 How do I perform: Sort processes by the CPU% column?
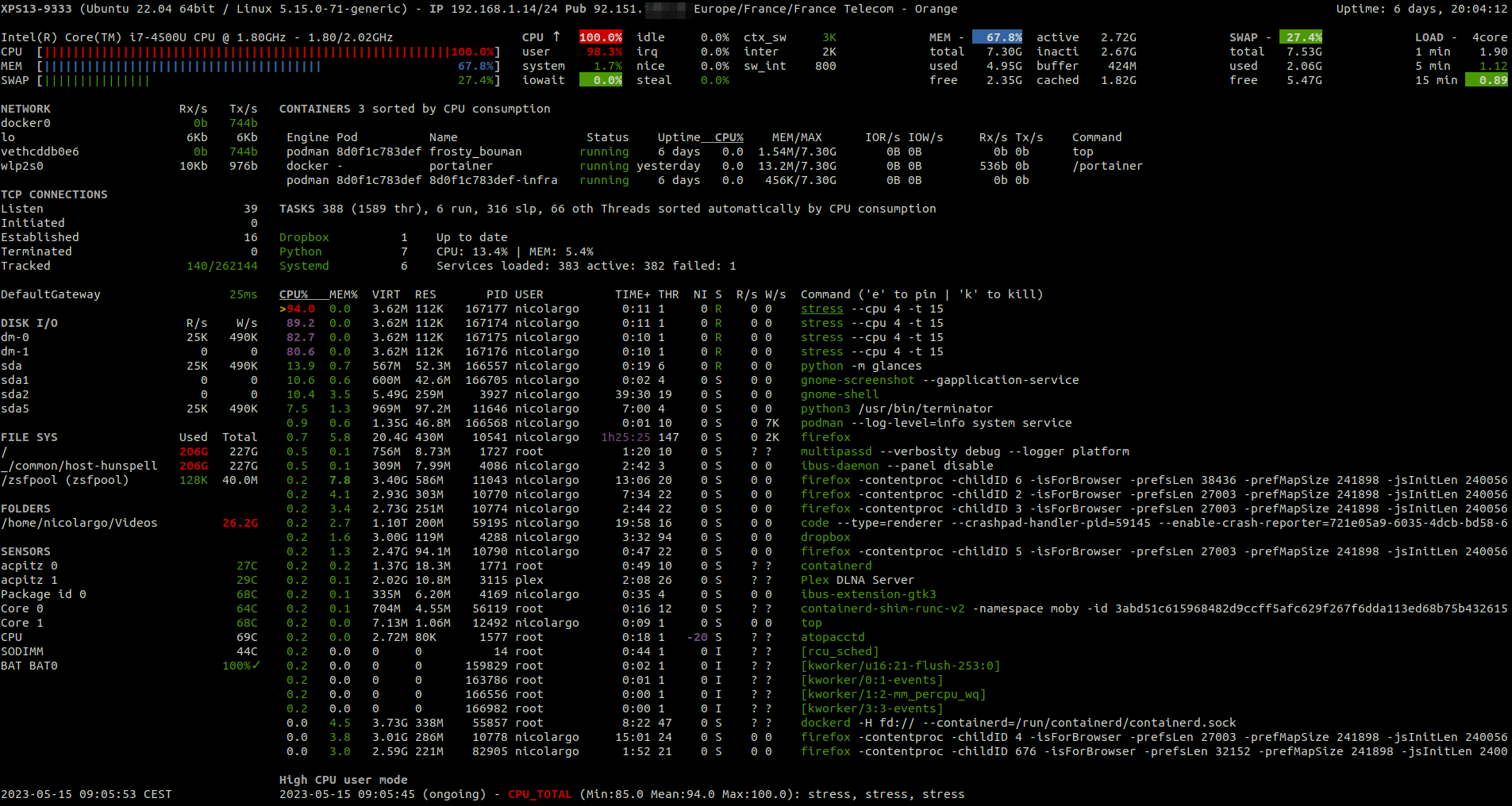pos(293,294)
